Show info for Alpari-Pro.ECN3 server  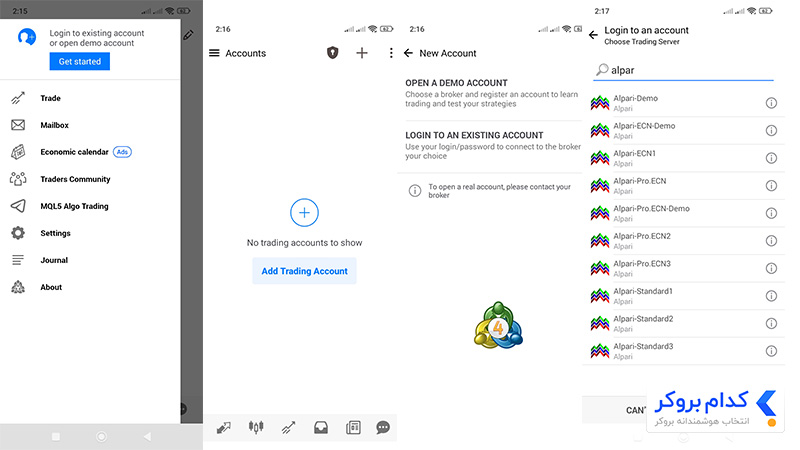coord(771,268)
